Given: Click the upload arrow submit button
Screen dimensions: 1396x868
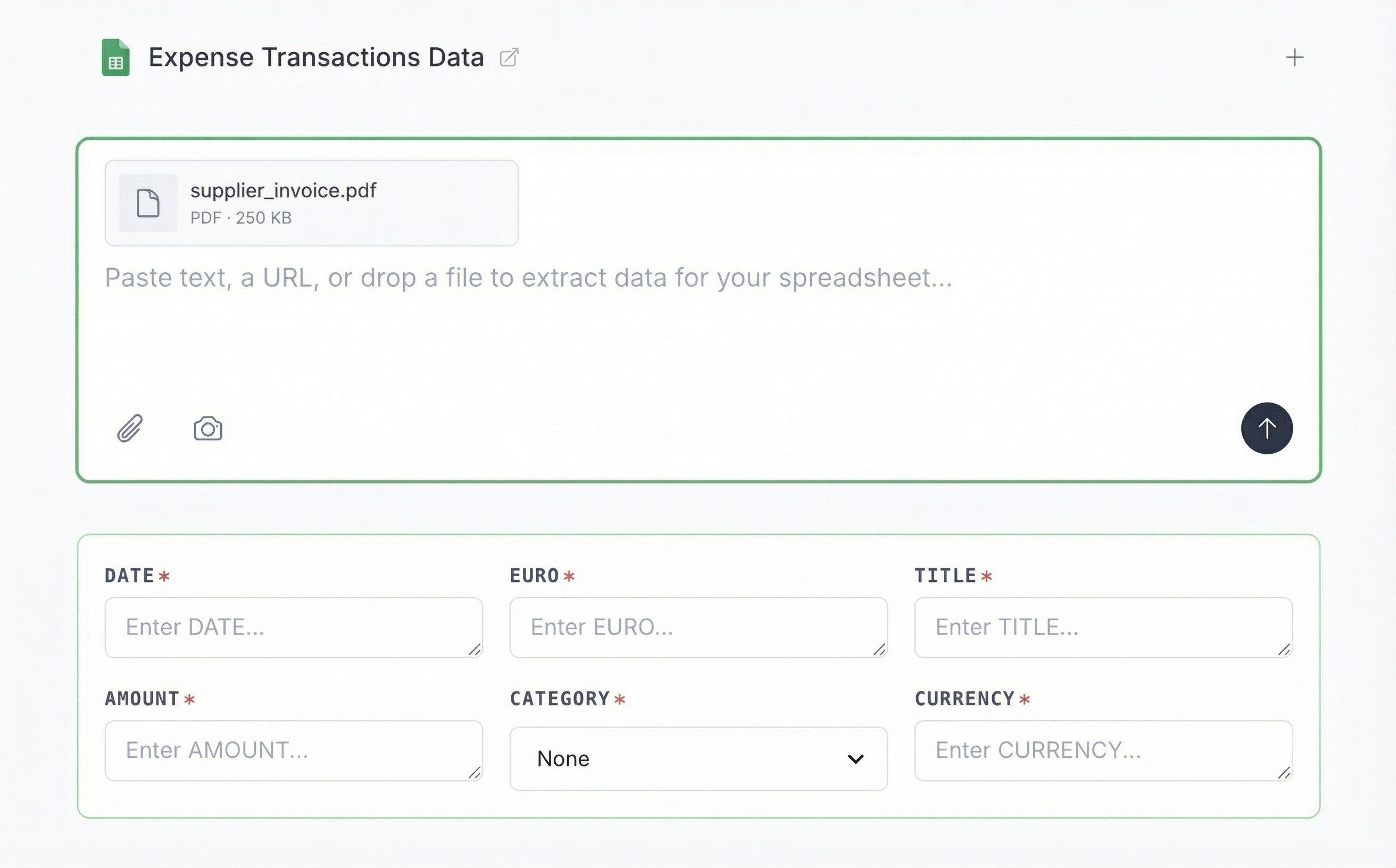Looking at the screenshot, I should pos(1267,428).
